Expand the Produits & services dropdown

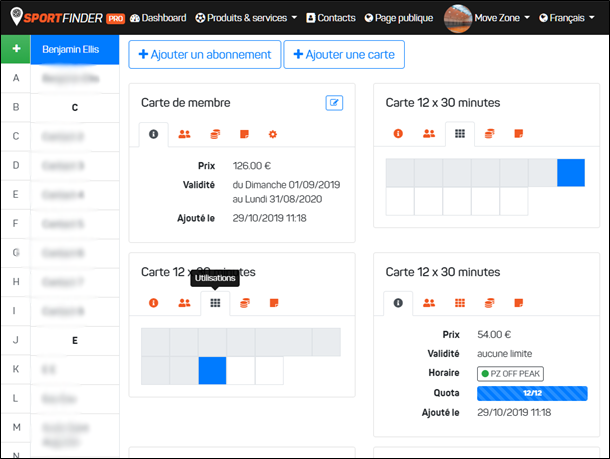[246, 18]
